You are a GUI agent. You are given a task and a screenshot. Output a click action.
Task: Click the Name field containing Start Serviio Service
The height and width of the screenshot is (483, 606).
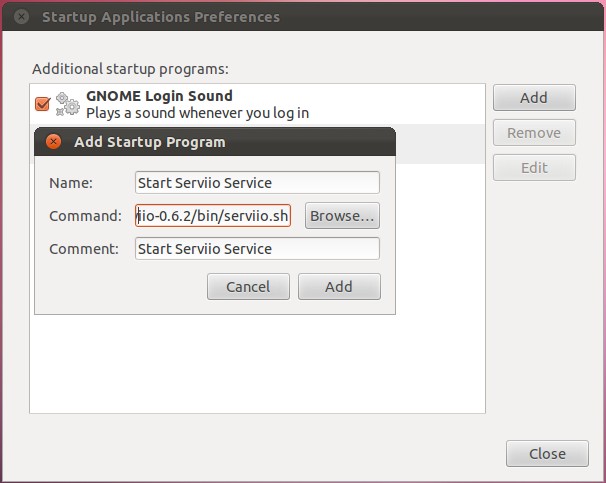coord(257,182)
